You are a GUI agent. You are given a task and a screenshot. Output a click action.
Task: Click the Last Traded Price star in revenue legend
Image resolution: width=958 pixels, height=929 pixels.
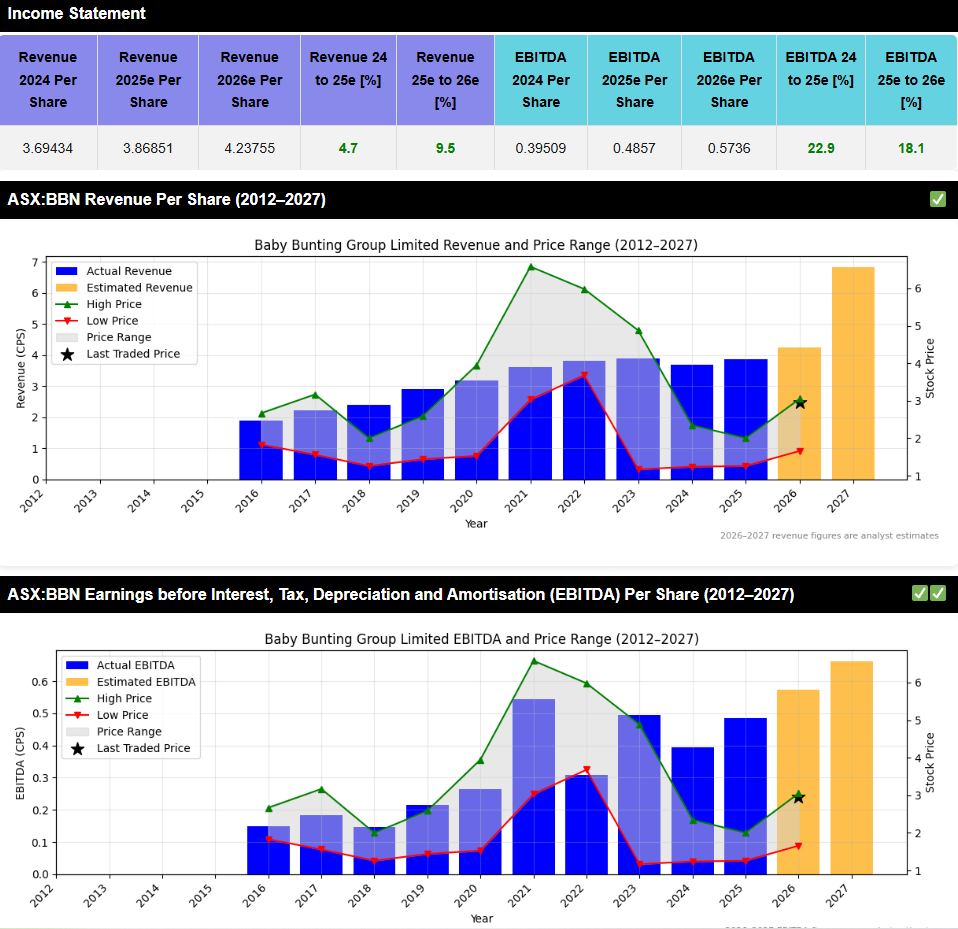(x=69, y=354)
